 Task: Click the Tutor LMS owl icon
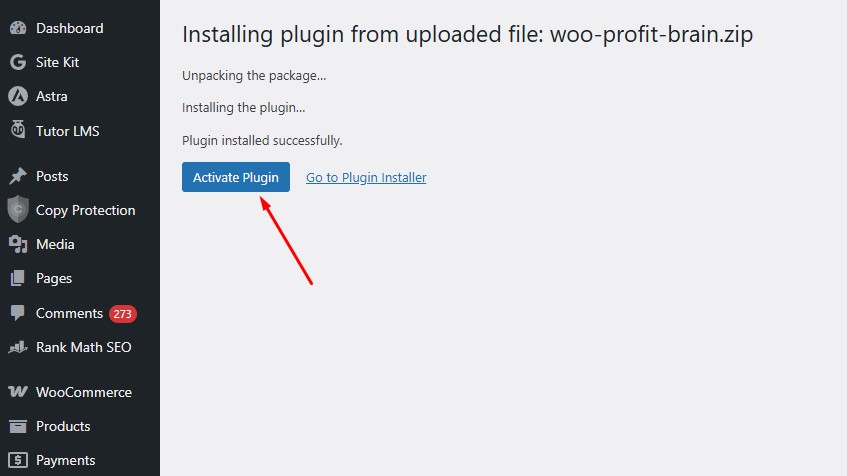tap(17, 130)
